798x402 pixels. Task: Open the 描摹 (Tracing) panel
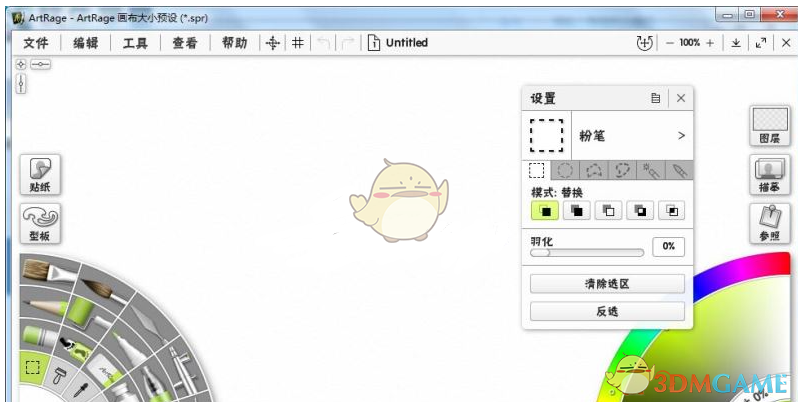pos(770,175)
